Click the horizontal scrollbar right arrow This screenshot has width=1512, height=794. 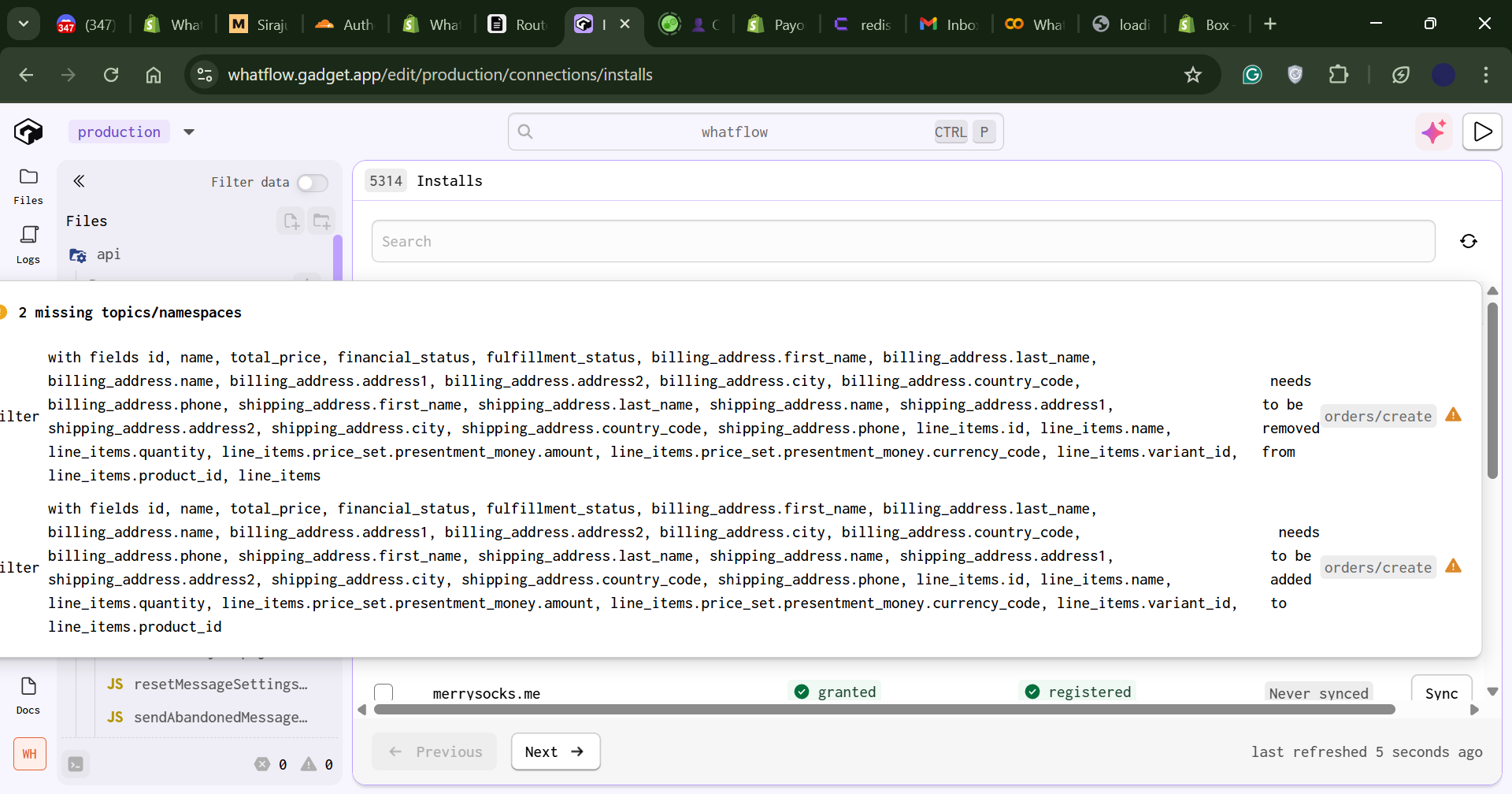tap(1474, 710)
